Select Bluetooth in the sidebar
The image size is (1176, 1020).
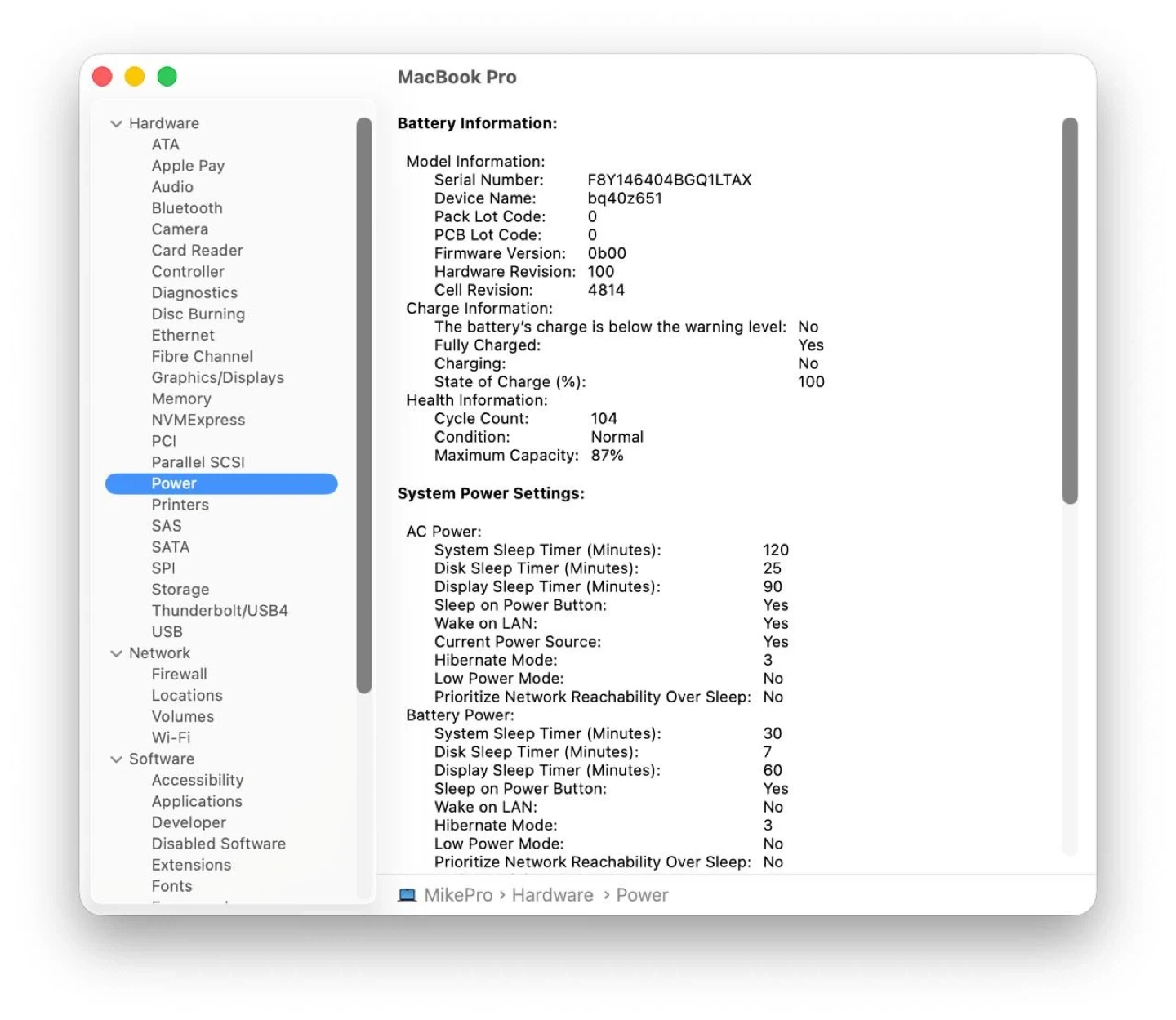pos(186,208)
